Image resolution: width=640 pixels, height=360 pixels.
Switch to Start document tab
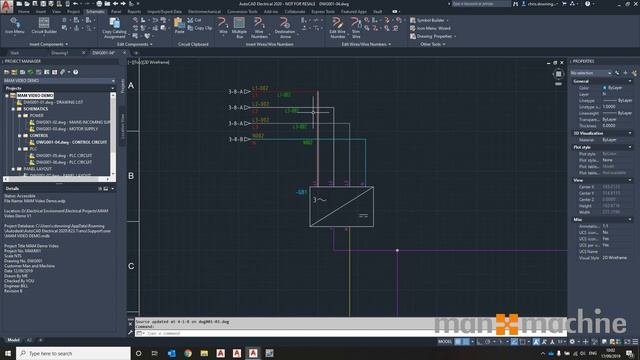point(15,53)
